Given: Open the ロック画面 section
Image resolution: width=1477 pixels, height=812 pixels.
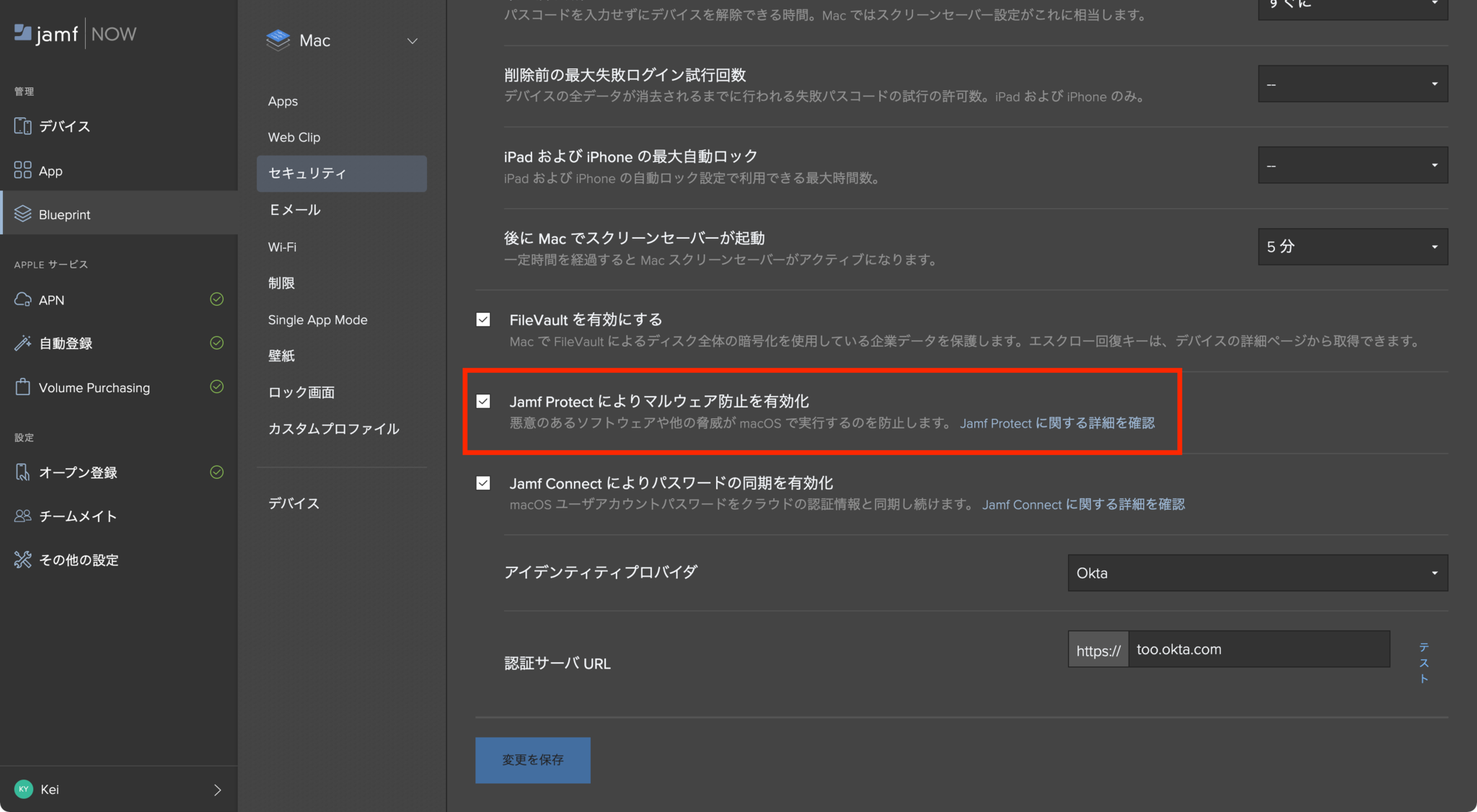Looking at the screenshot, I should (301, 392).
